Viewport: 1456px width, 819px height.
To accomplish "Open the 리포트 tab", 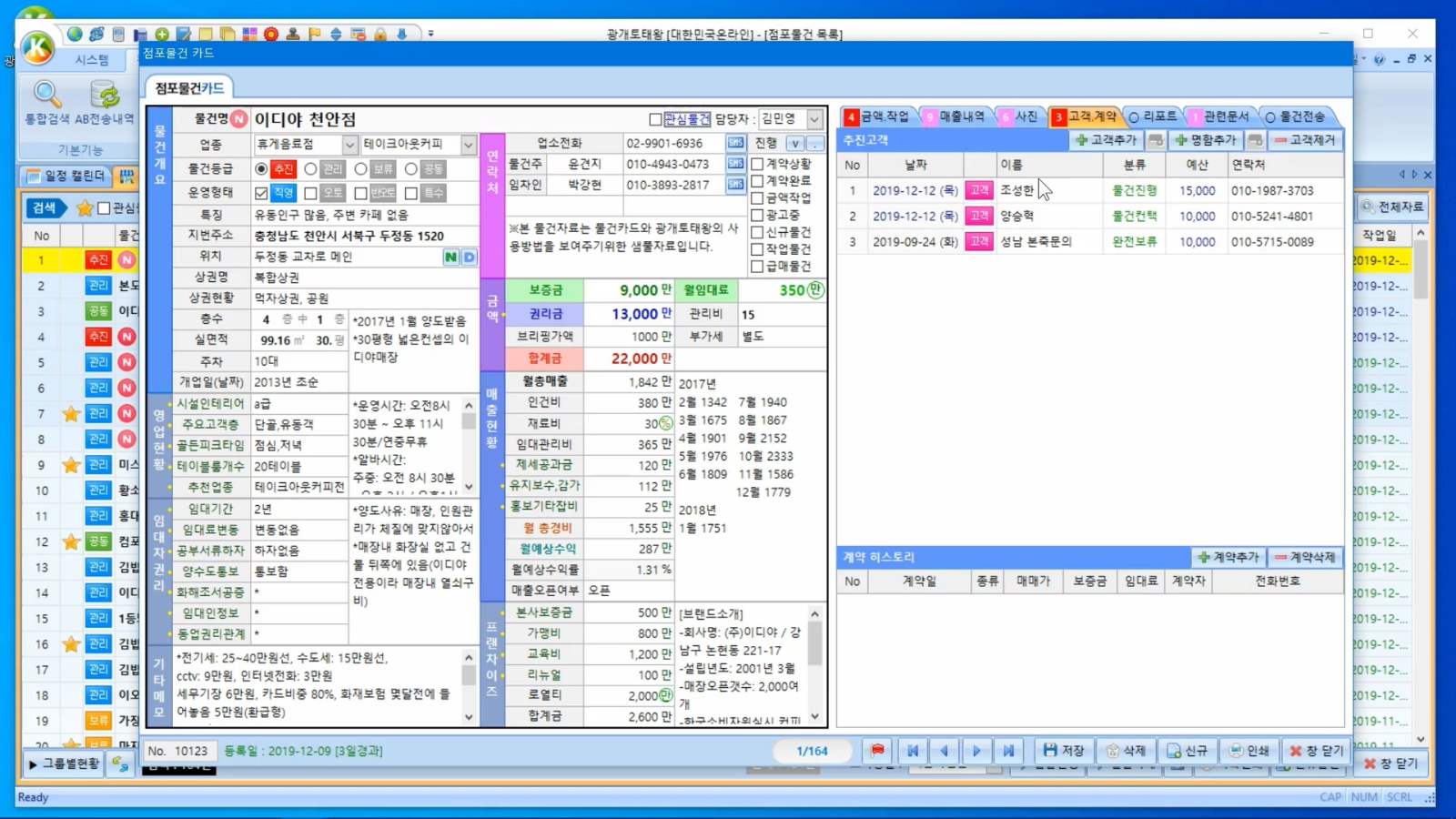I will (1153, 116).
